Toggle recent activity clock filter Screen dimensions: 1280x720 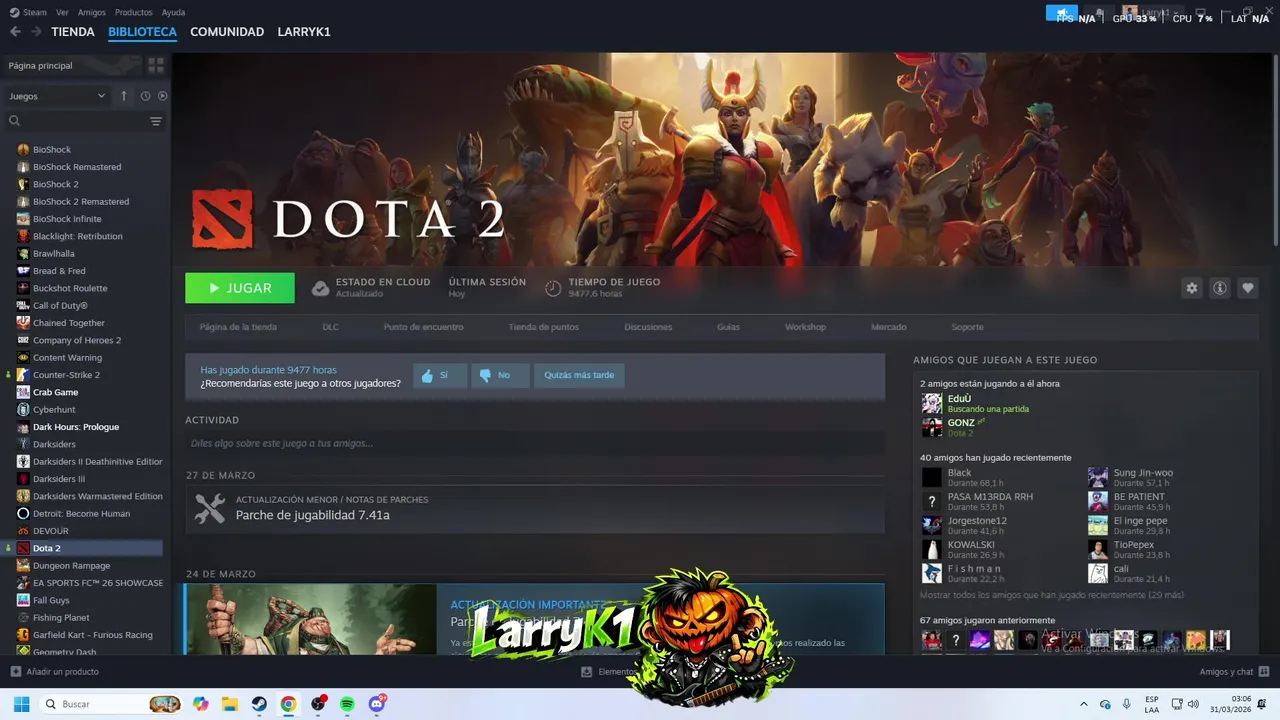pyautogui.click(x=145, y=96)
